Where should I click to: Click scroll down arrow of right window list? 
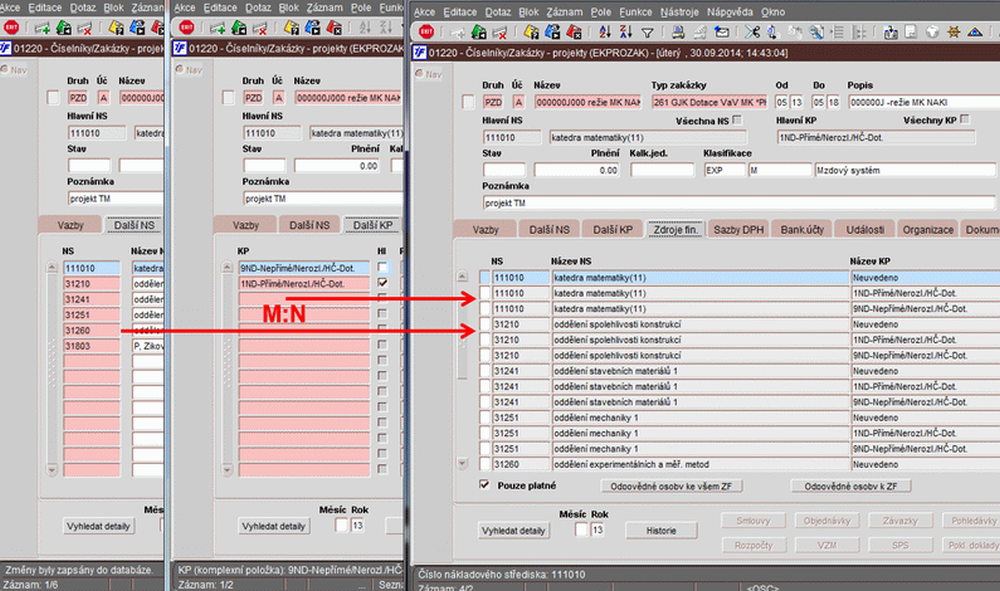click(462, 463)
